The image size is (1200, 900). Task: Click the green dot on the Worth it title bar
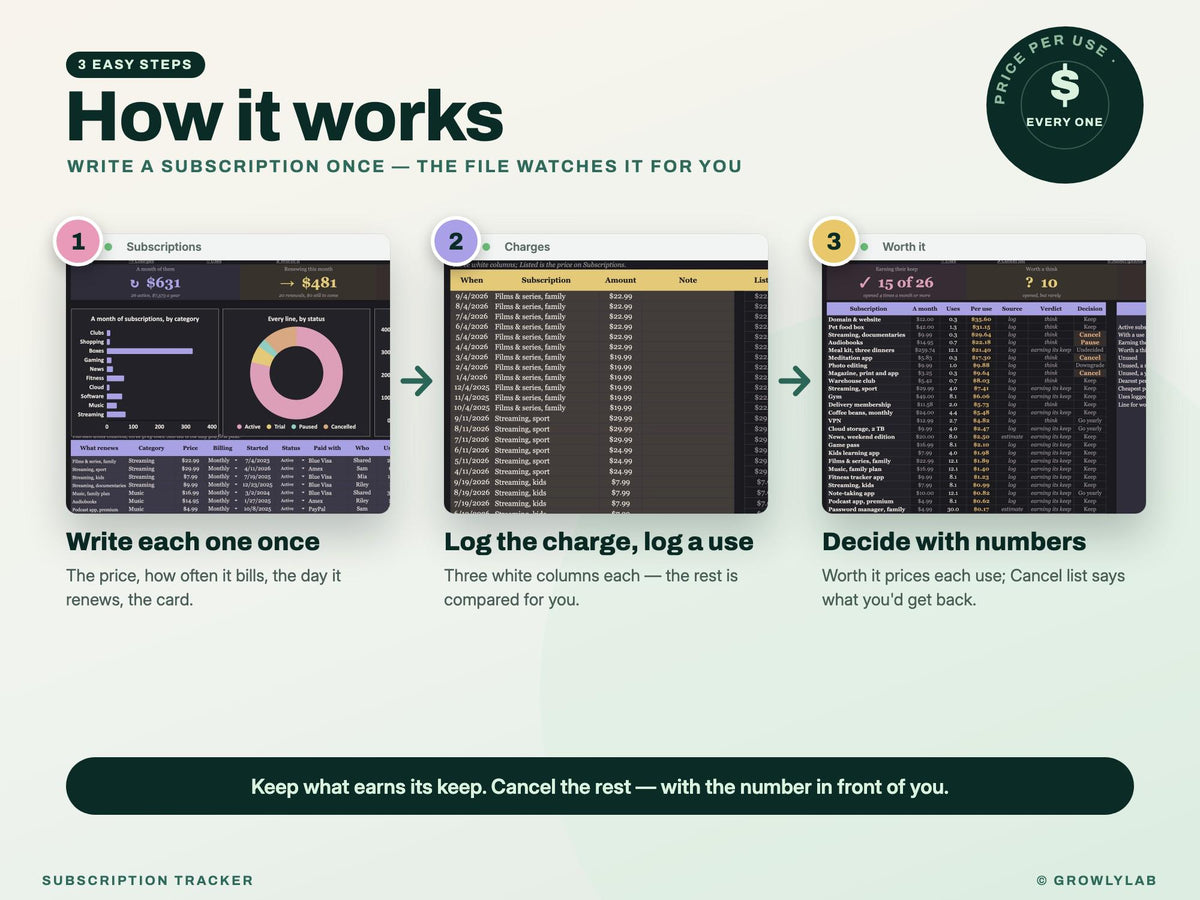tap(864, 247)
